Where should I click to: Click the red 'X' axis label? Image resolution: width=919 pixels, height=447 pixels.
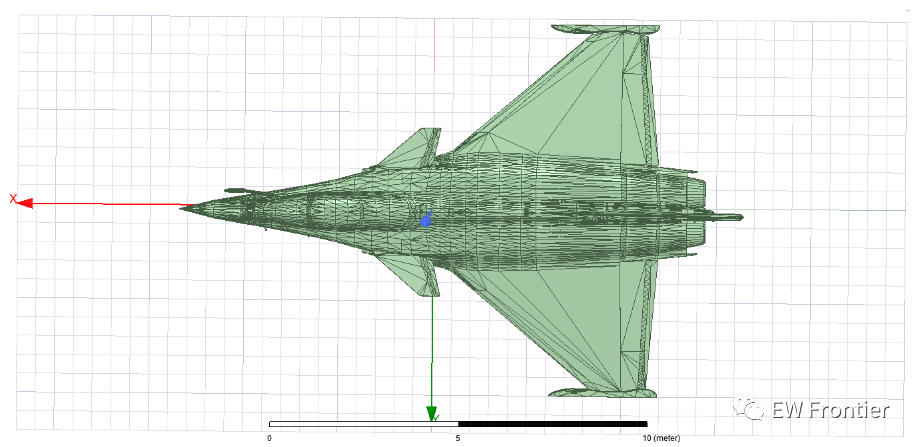[13, 199]
